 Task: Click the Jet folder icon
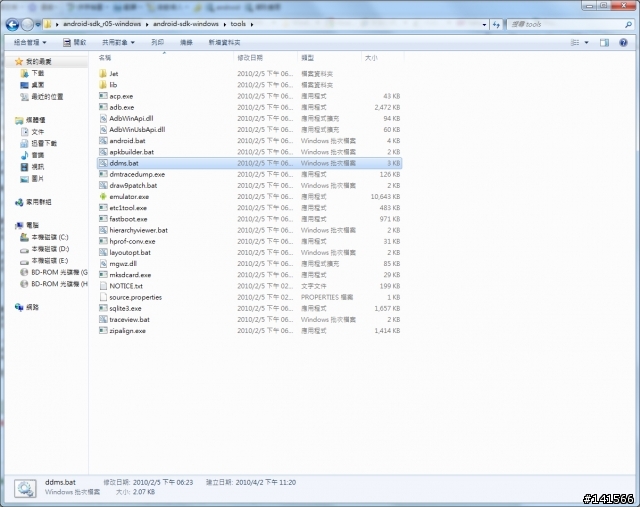(x=103, y=73)
